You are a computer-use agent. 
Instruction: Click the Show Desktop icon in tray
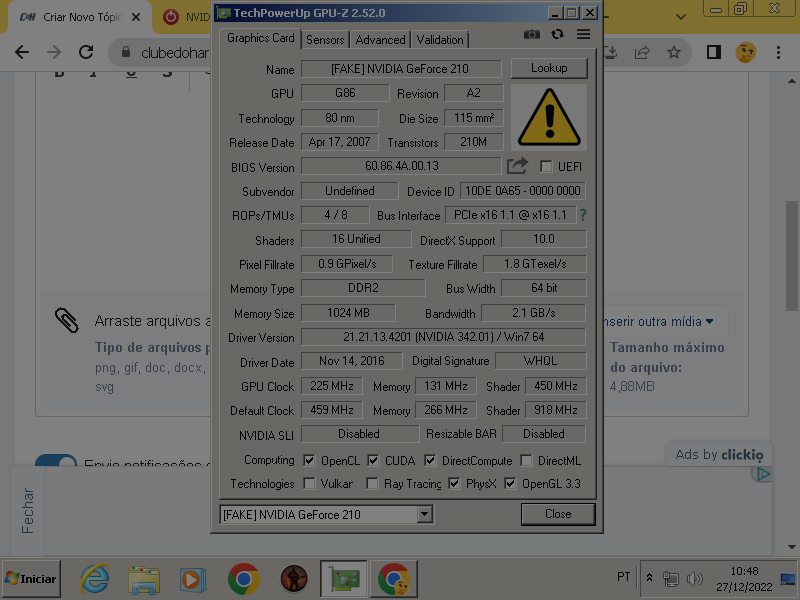(x=788, y=579)
